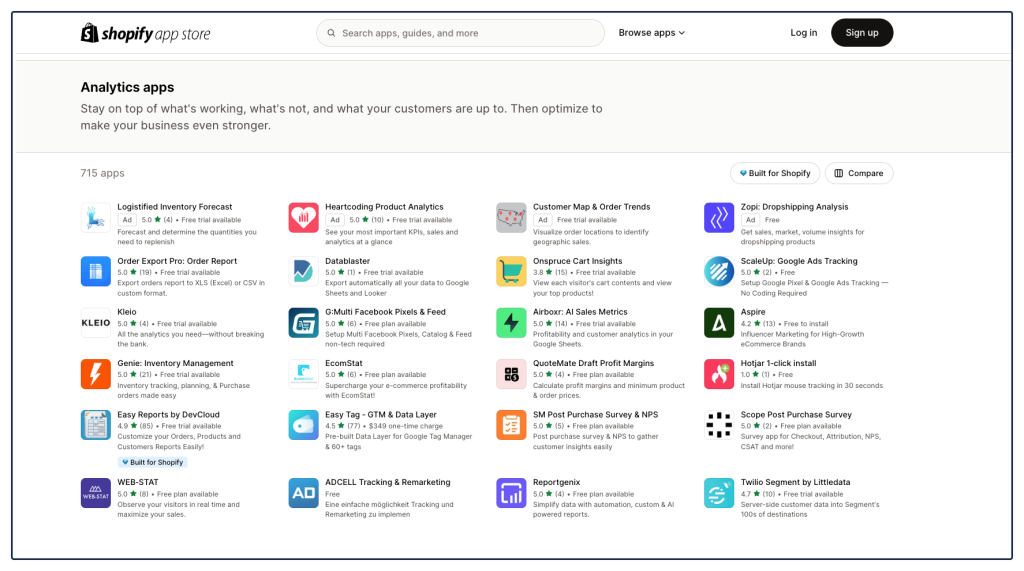1024x571 pixels.
Task: Open the SM Post Purchase Survey & NPS link
Action: (595, 415)
